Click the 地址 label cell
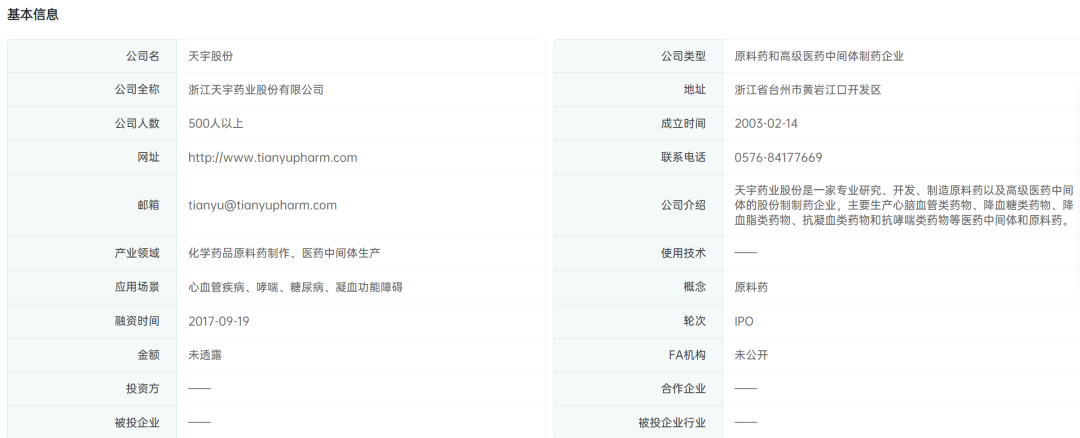The width and height of the screenshot is (1080, 438). (638, 90)
